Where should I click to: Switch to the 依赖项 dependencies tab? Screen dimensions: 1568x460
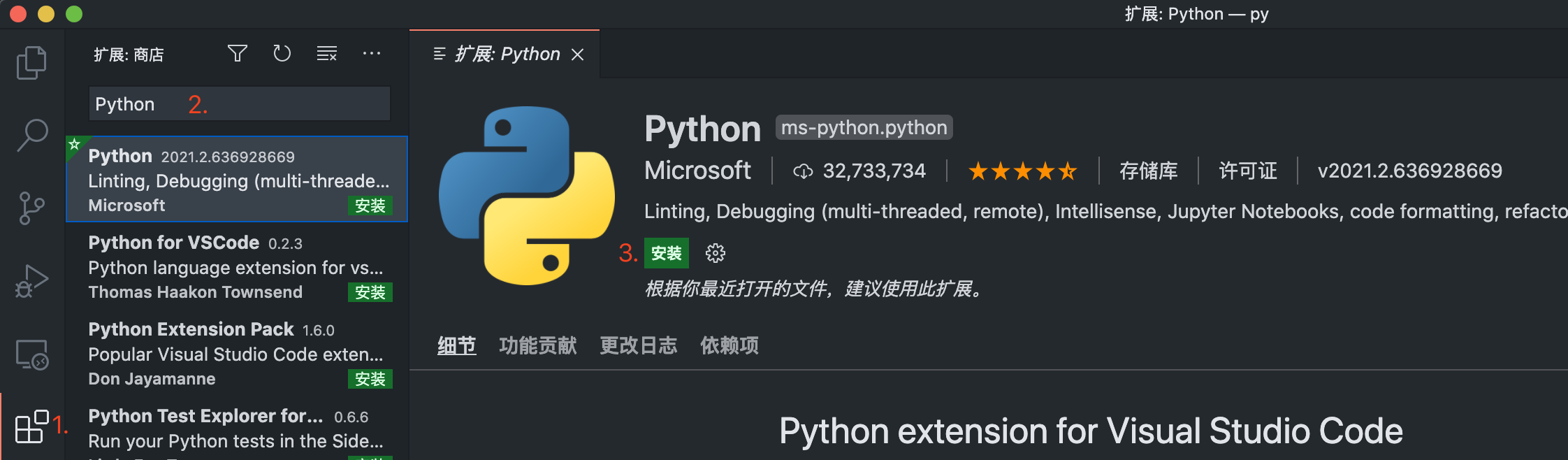(729, 345)
